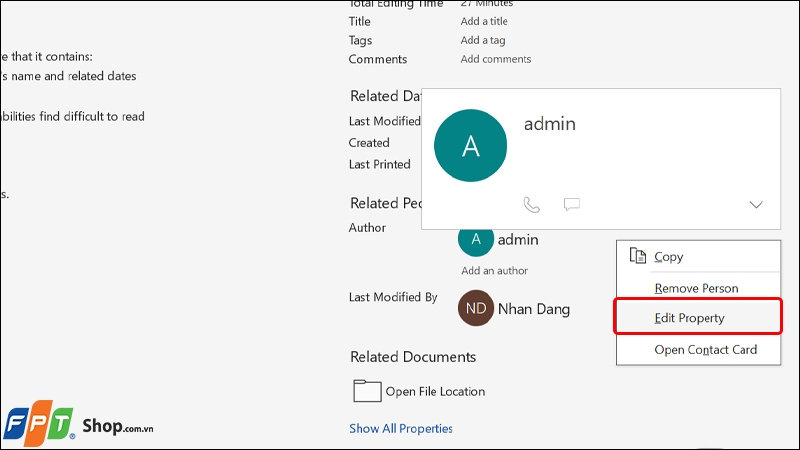
Task: Click the folder icon for Open File Location
Action: coord(367,391)
